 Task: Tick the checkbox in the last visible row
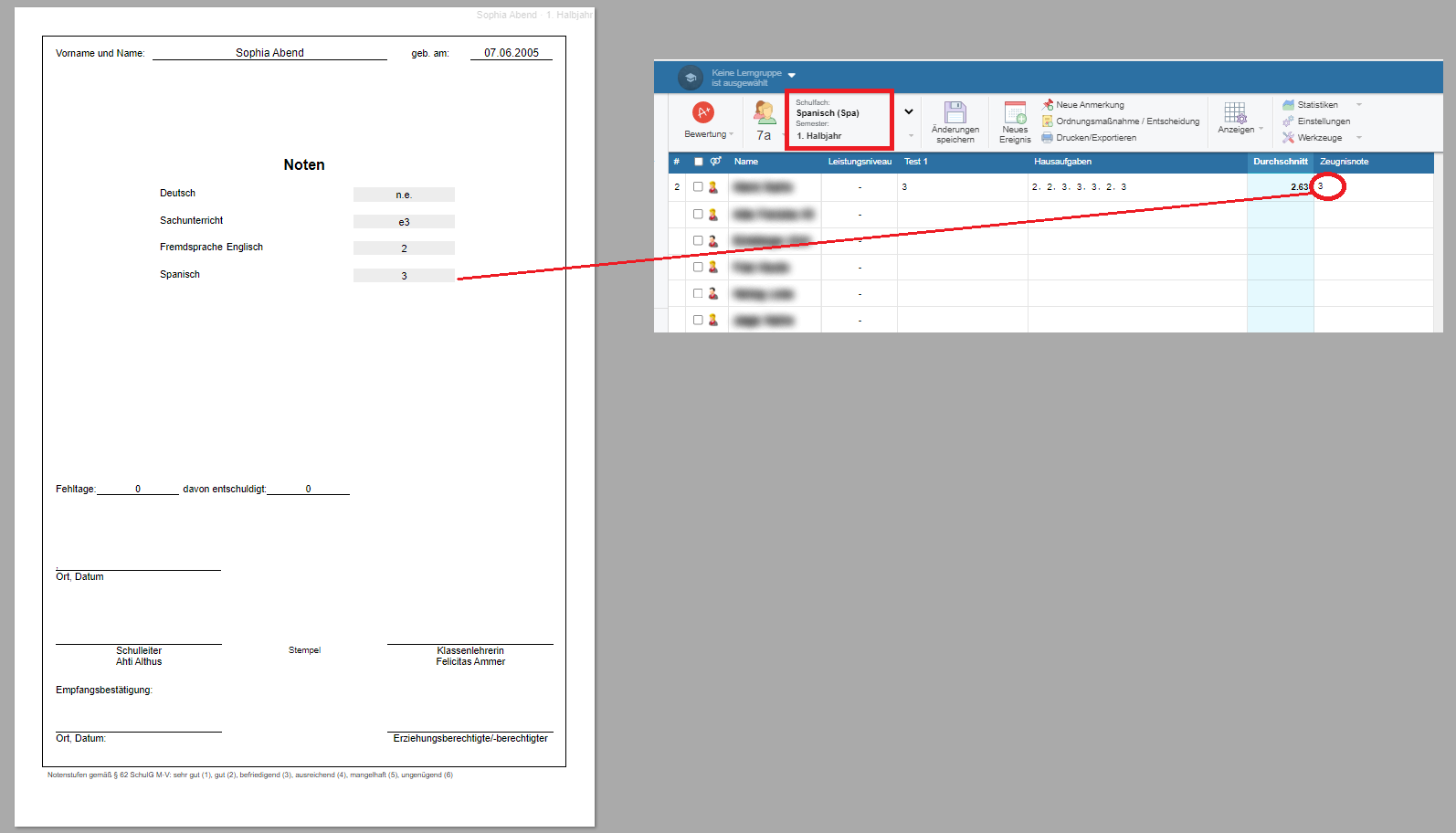(698, 320)
